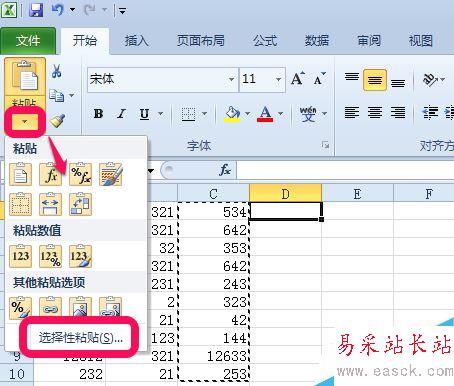The height and width of the screenshot is (386, 454).
Task: Toggle center text horizontally
Action: [375, 113]
